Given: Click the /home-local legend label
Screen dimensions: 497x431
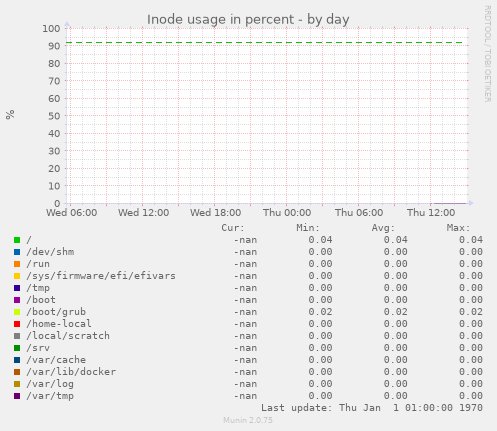Looking at the screenshot, I should 59,324.
